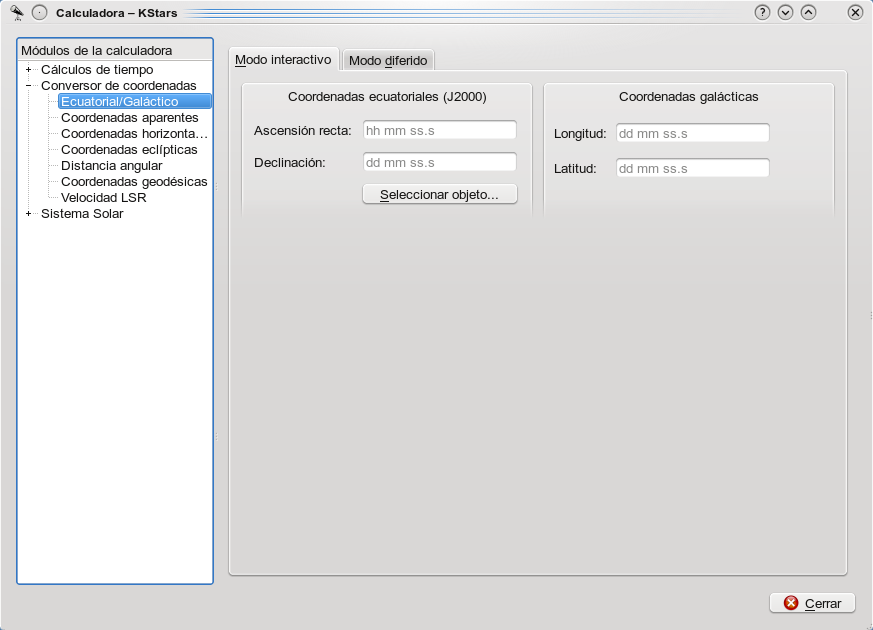Click the galactic Longitud input field
This screenshot has height=630, width=873.
coord(692,133)
